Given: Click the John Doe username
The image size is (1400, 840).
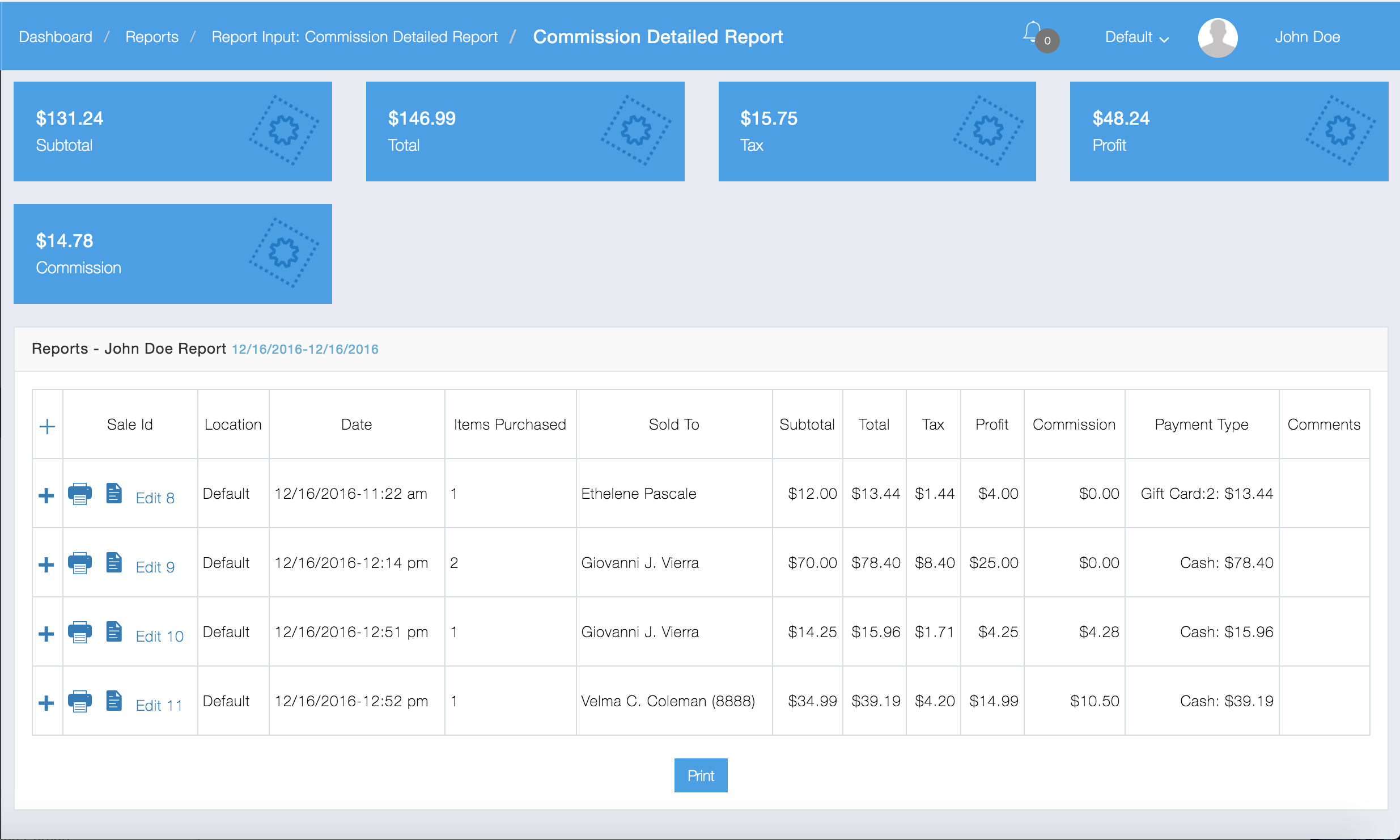Looking at the screenshot, I should click(1307, 37).
